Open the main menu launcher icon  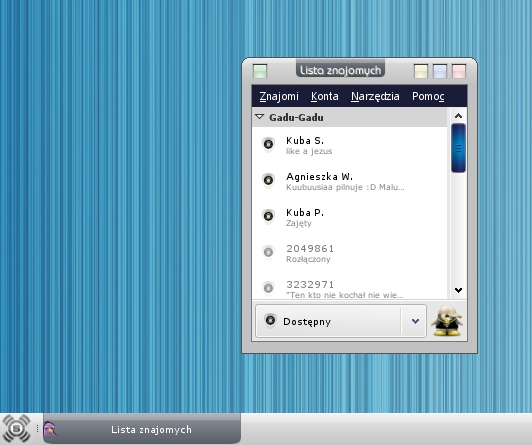point(17,429)
